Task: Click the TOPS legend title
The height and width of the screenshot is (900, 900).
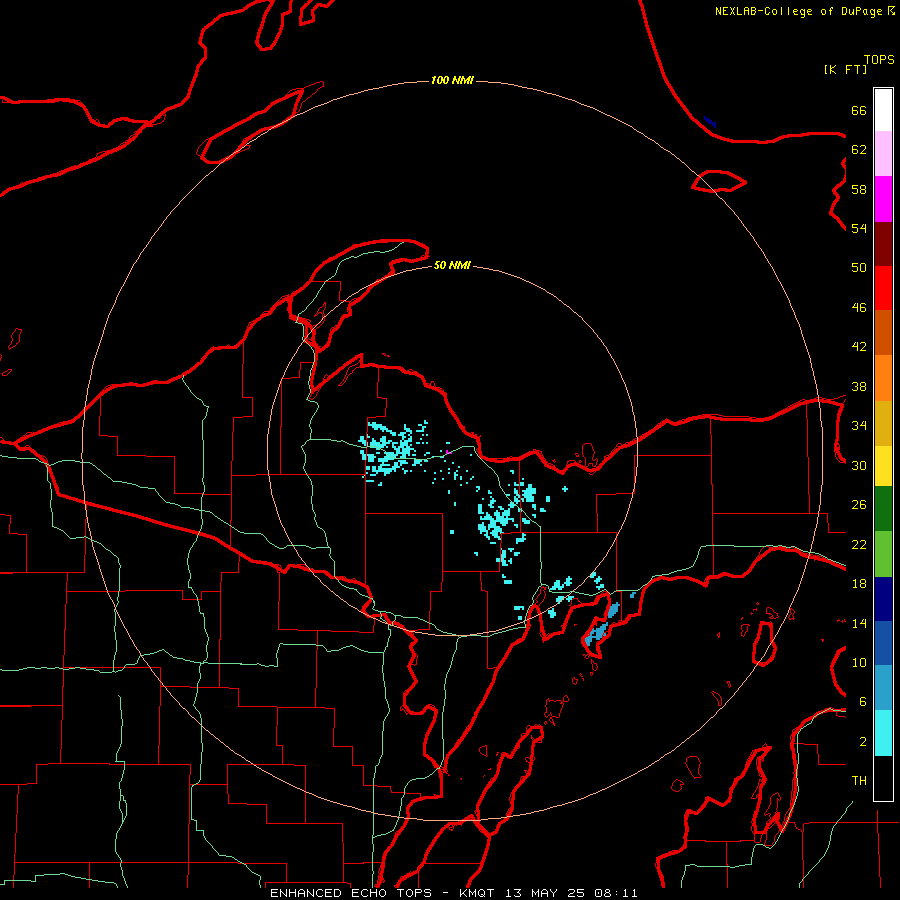Action: [879, 60]
